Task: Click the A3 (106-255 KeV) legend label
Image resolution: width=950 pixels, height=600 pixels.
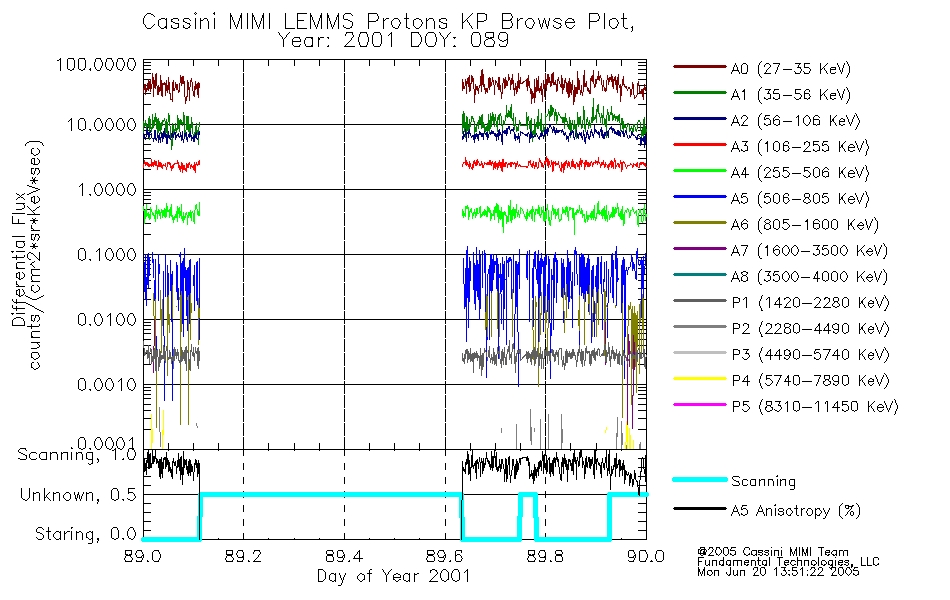Action: pyautogui.click(x=800, y=147)
